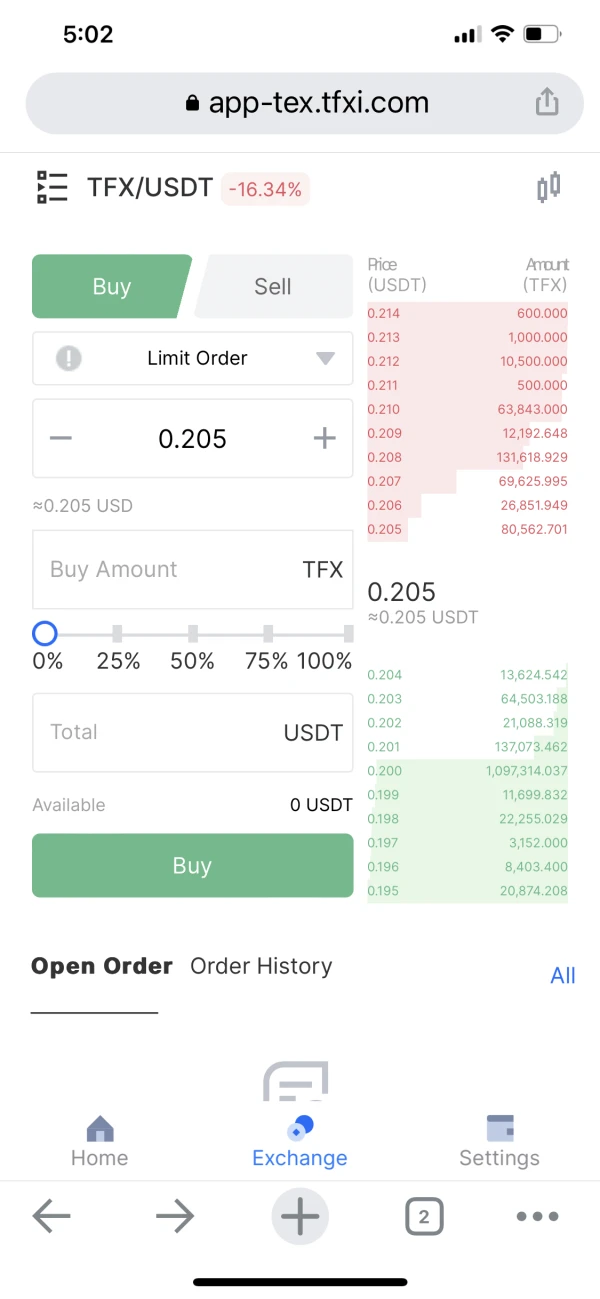This screenshot has width=600, height=1299.
Task: Open the browser more options menu
Action: tap(537, 1216)
